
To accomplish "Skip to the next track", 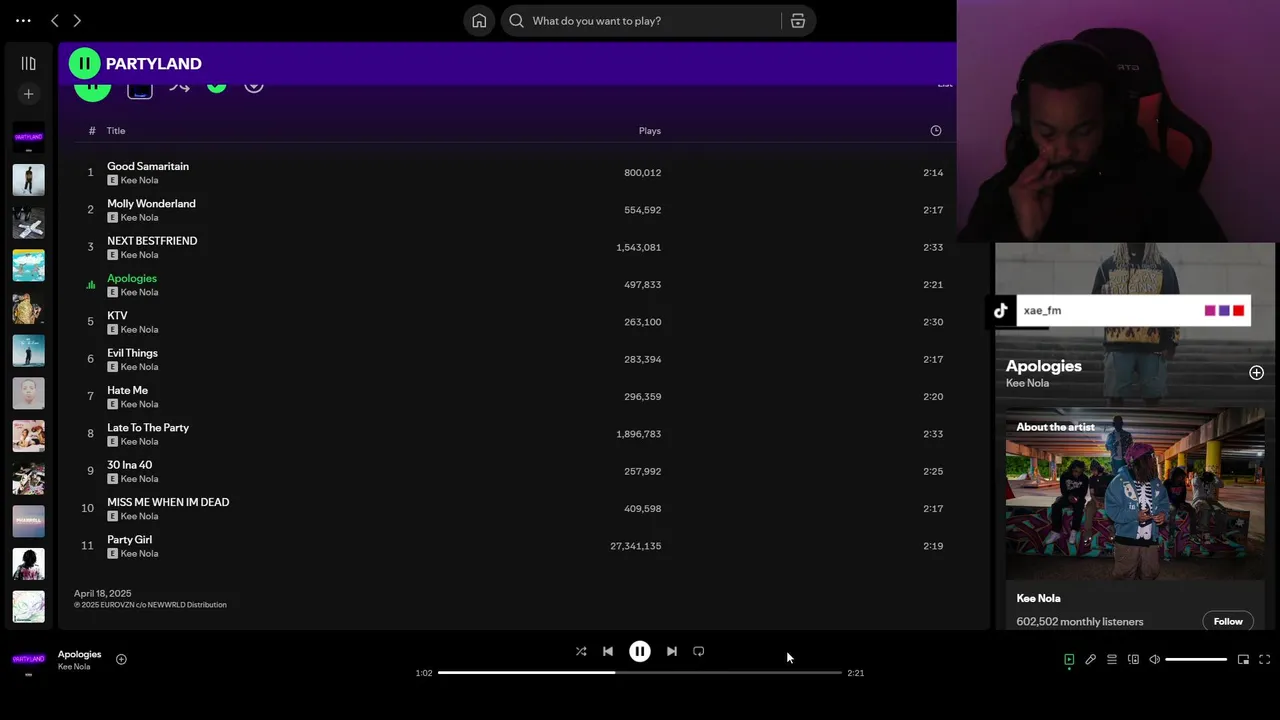I will pos(672,651).
